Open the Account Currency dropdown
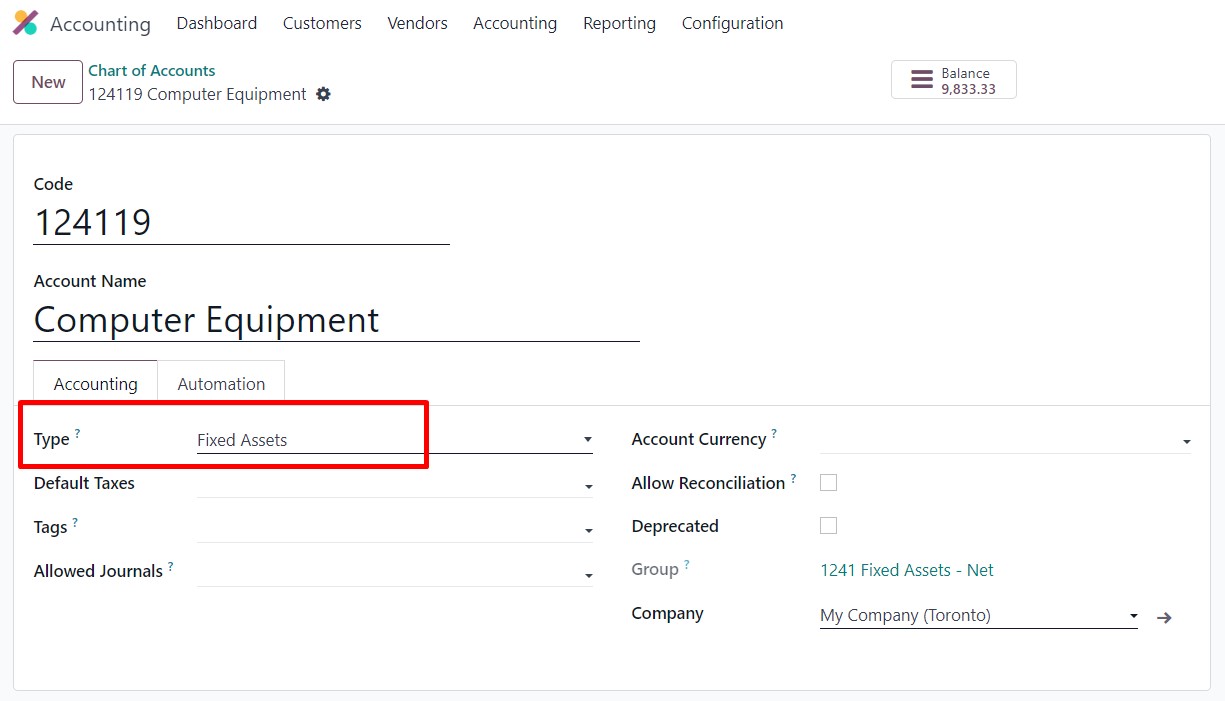 [x=1005, y=440]
